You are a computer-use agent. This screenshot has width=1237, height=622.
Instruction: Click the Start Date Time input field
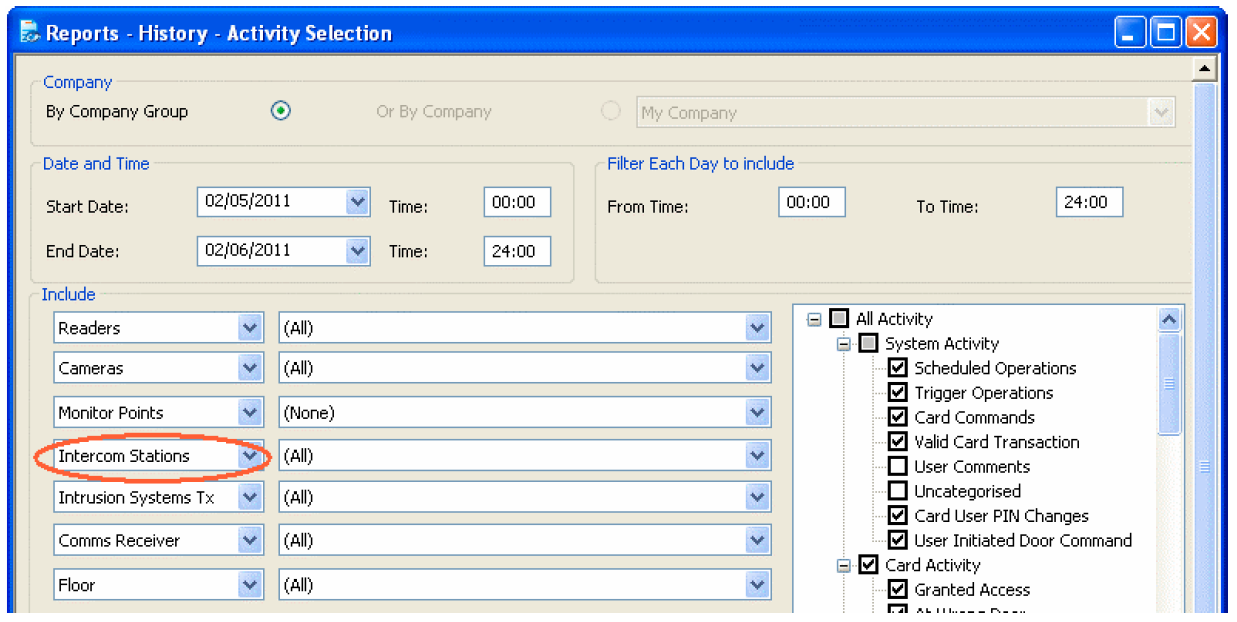[516, 202]
